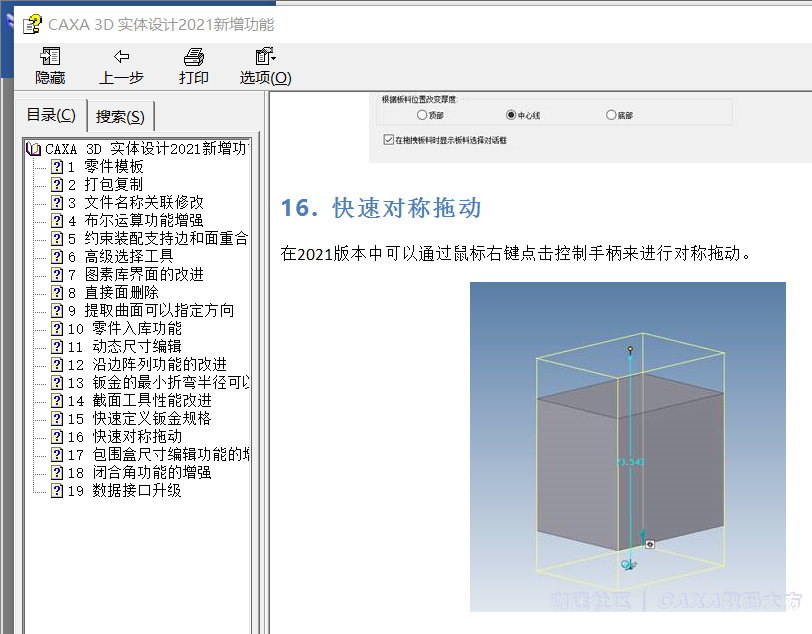Open topic 13 钣金的最小折弯半径

[158, 382]
